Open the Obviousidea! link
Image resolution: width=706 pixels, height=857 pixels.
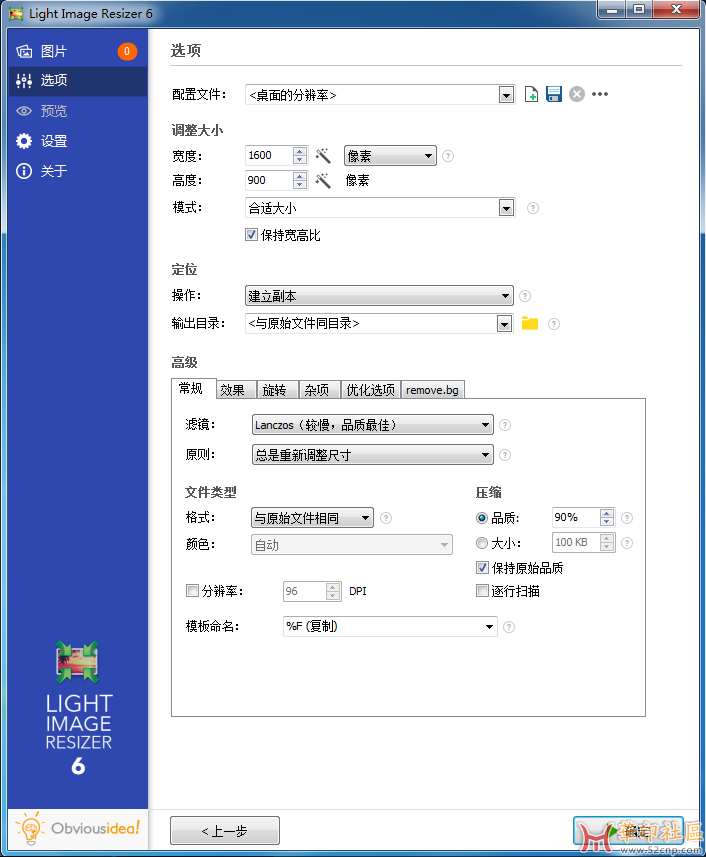pyautogui.click(x=79, y=829)
